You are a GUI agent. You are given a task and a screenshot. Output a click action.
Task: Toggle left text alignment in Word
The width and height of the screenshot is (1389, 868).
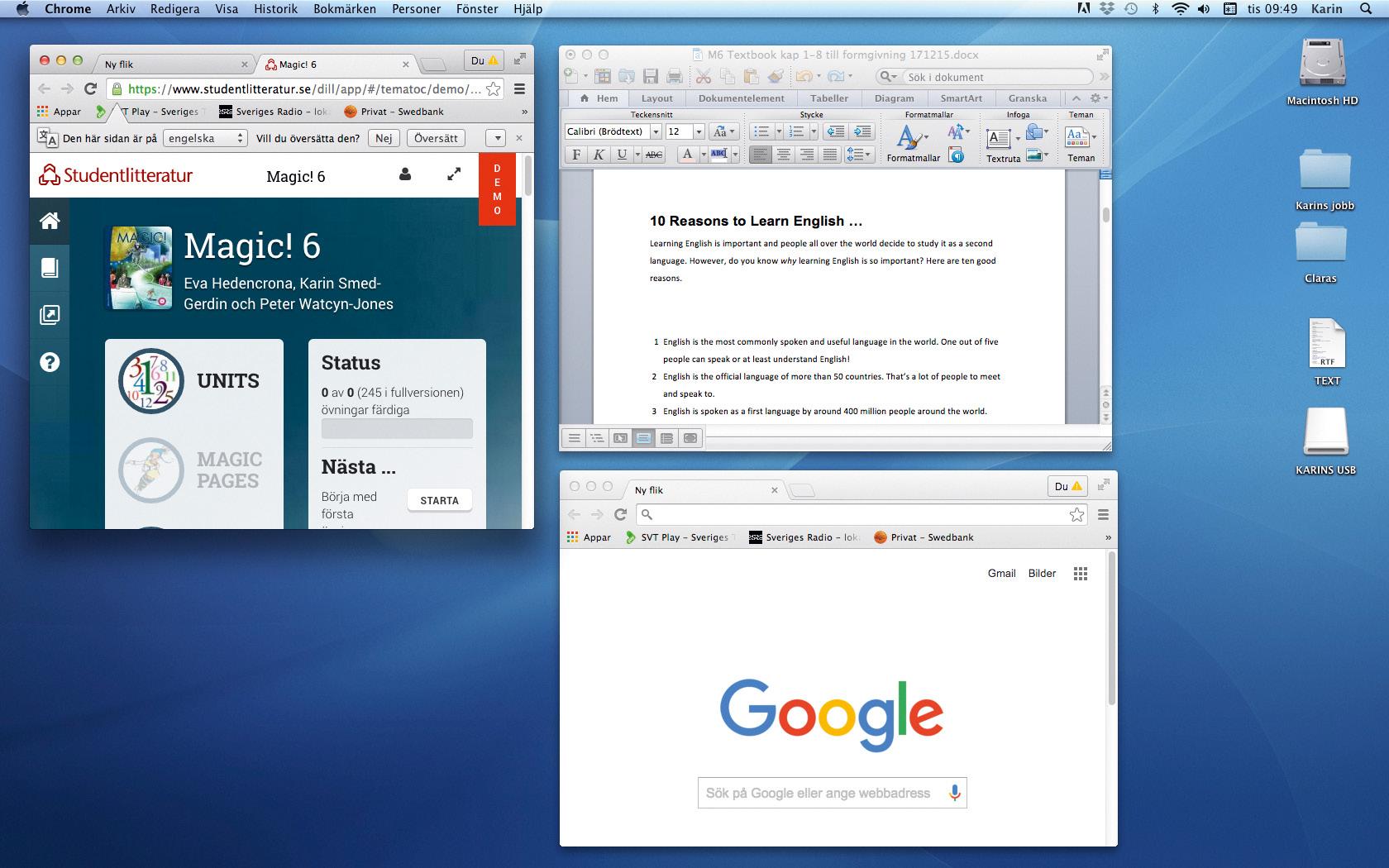pos(760,155)
